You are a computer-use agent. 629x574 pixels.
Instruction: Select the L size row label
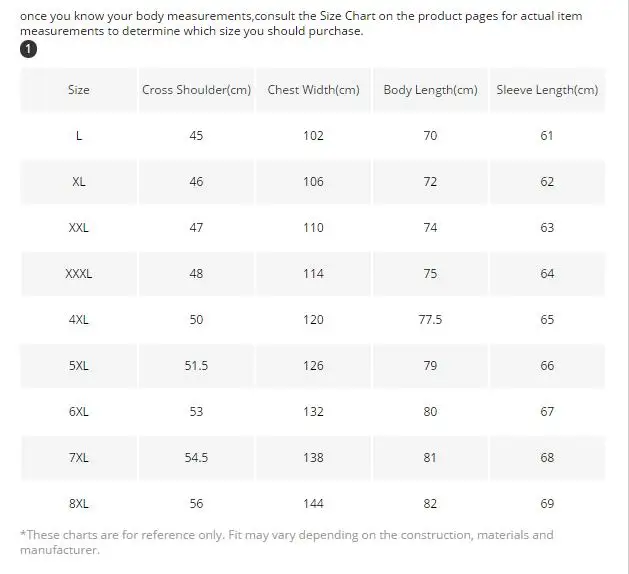(x=79, y=136)
